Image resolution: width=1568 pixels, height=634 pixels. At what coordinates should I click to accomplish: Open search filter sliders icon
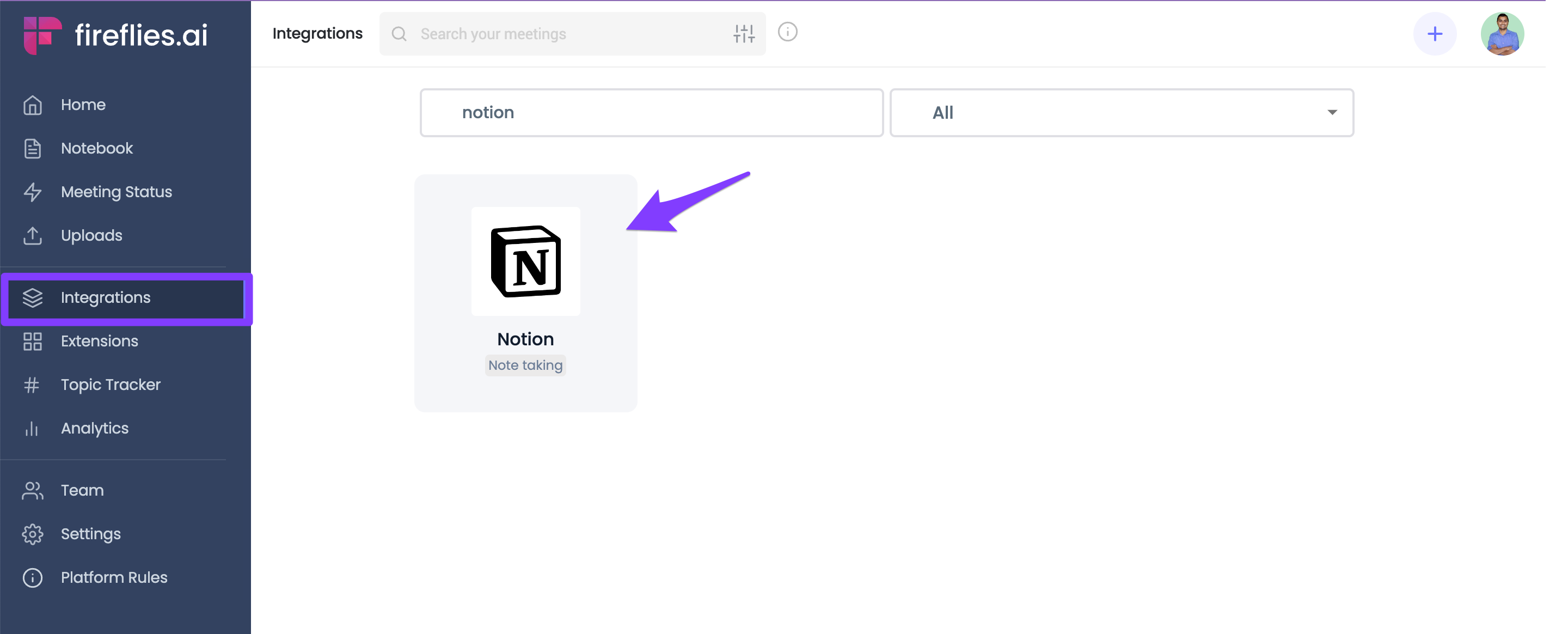click(744, 33)
